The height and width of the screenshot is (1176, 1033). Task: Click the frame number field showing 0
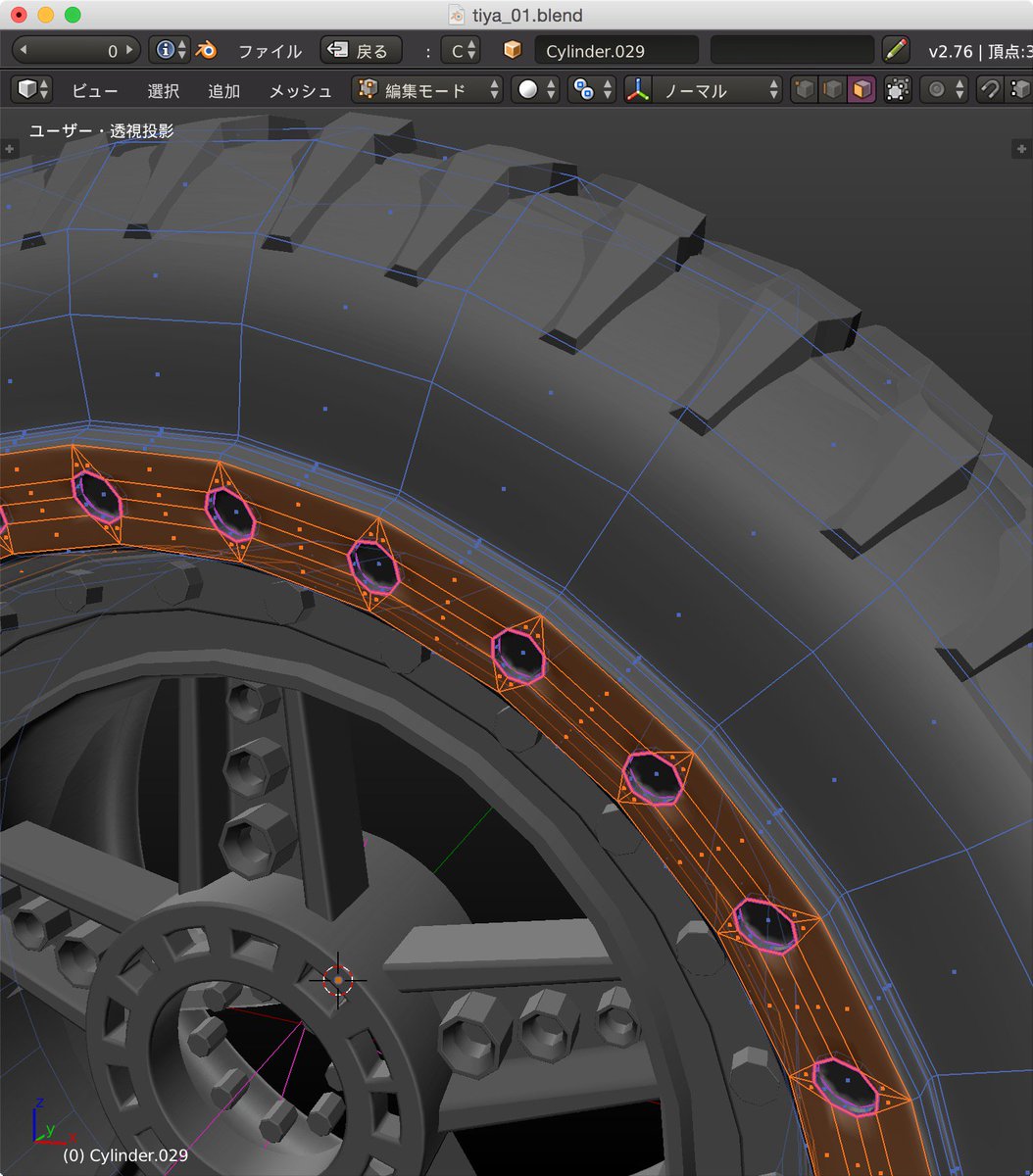point(76,50)
